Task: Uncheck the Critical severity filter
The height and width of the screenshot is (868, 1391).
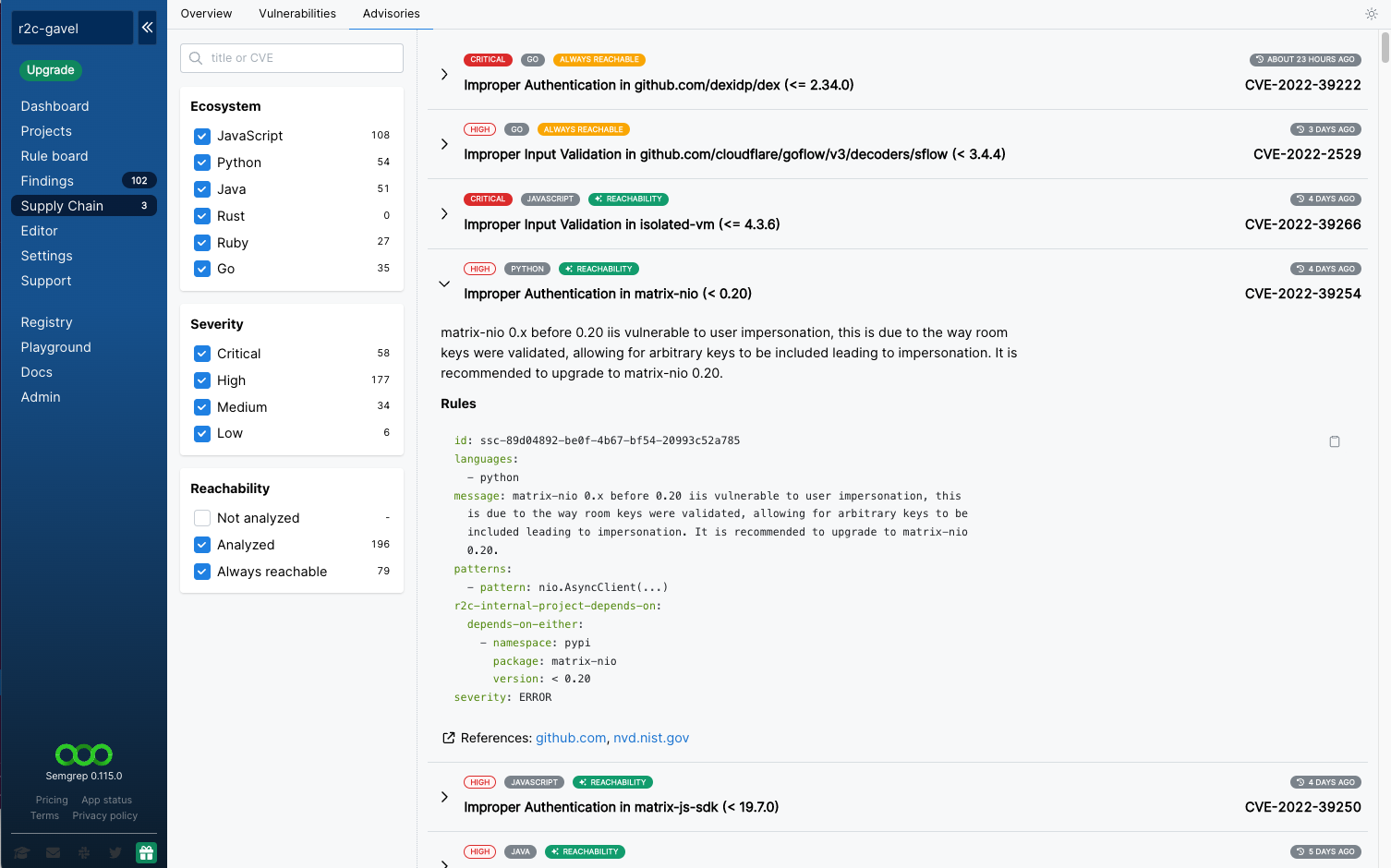Action: (x=202, y=354)
